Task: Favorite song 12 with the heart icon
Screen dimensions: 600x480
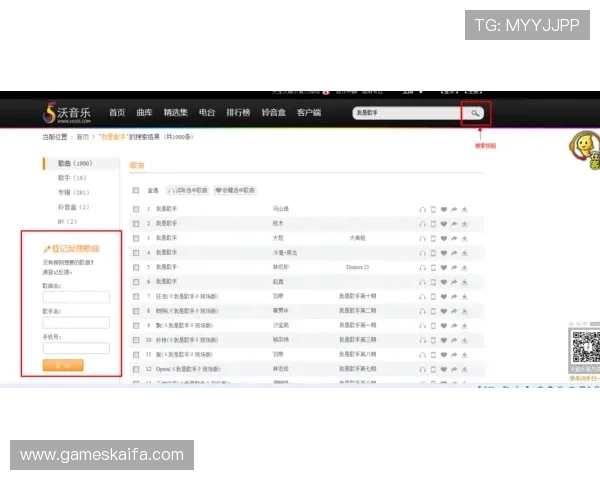Action: [443, 369]
